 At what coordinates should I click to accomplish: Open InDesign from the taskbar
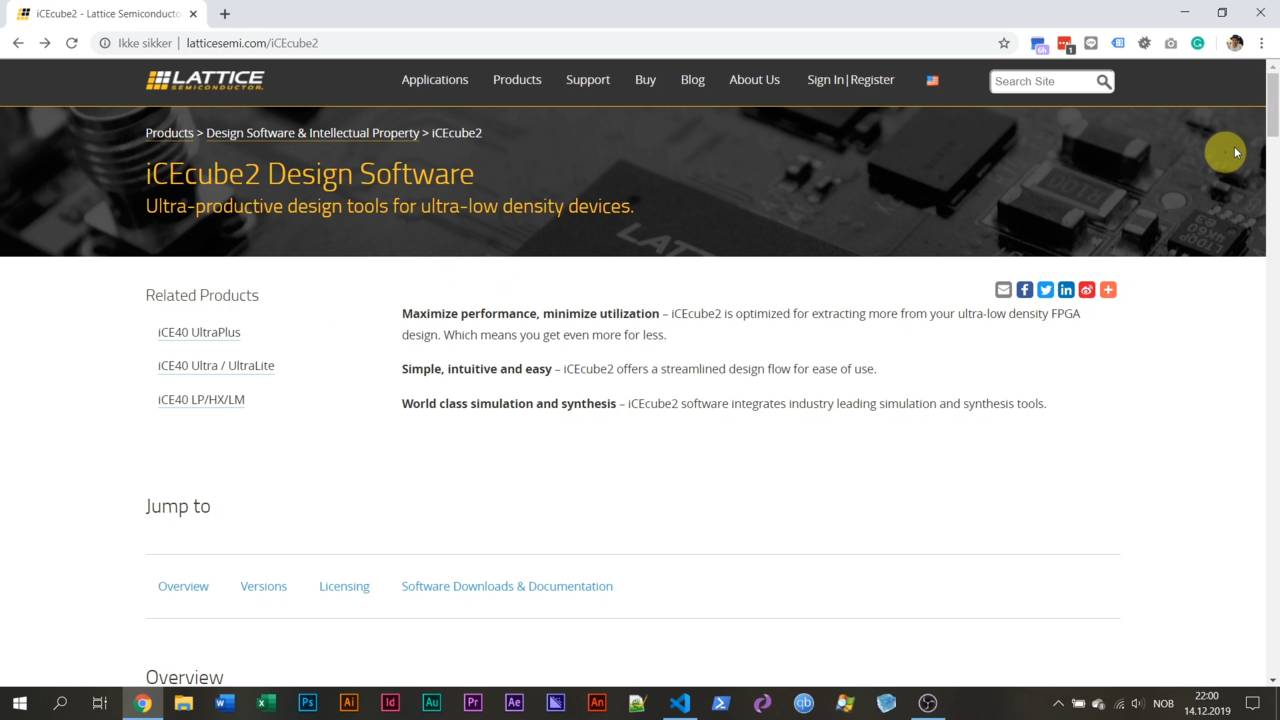[390, 703]
